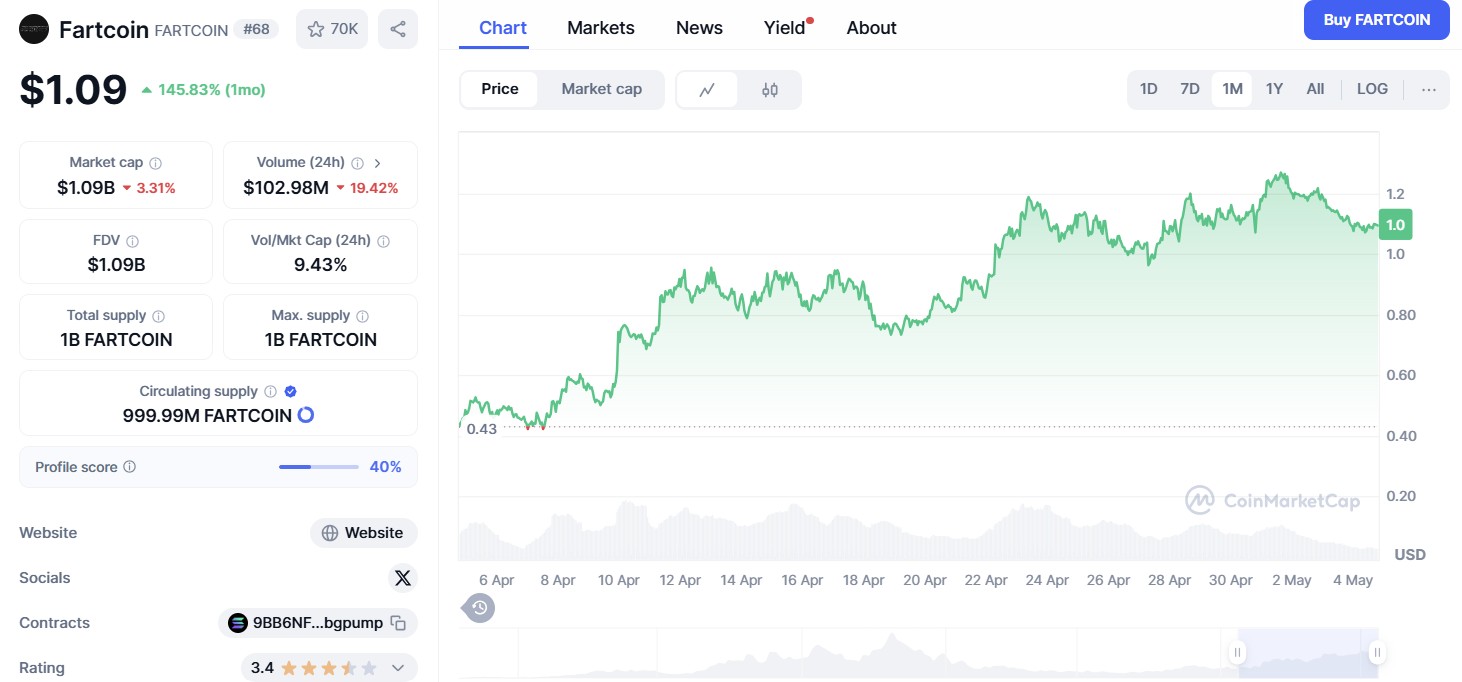Screen dimensions: 1462x682
Task: Click the #68 rank badge
Action: [x=257, y=29]
